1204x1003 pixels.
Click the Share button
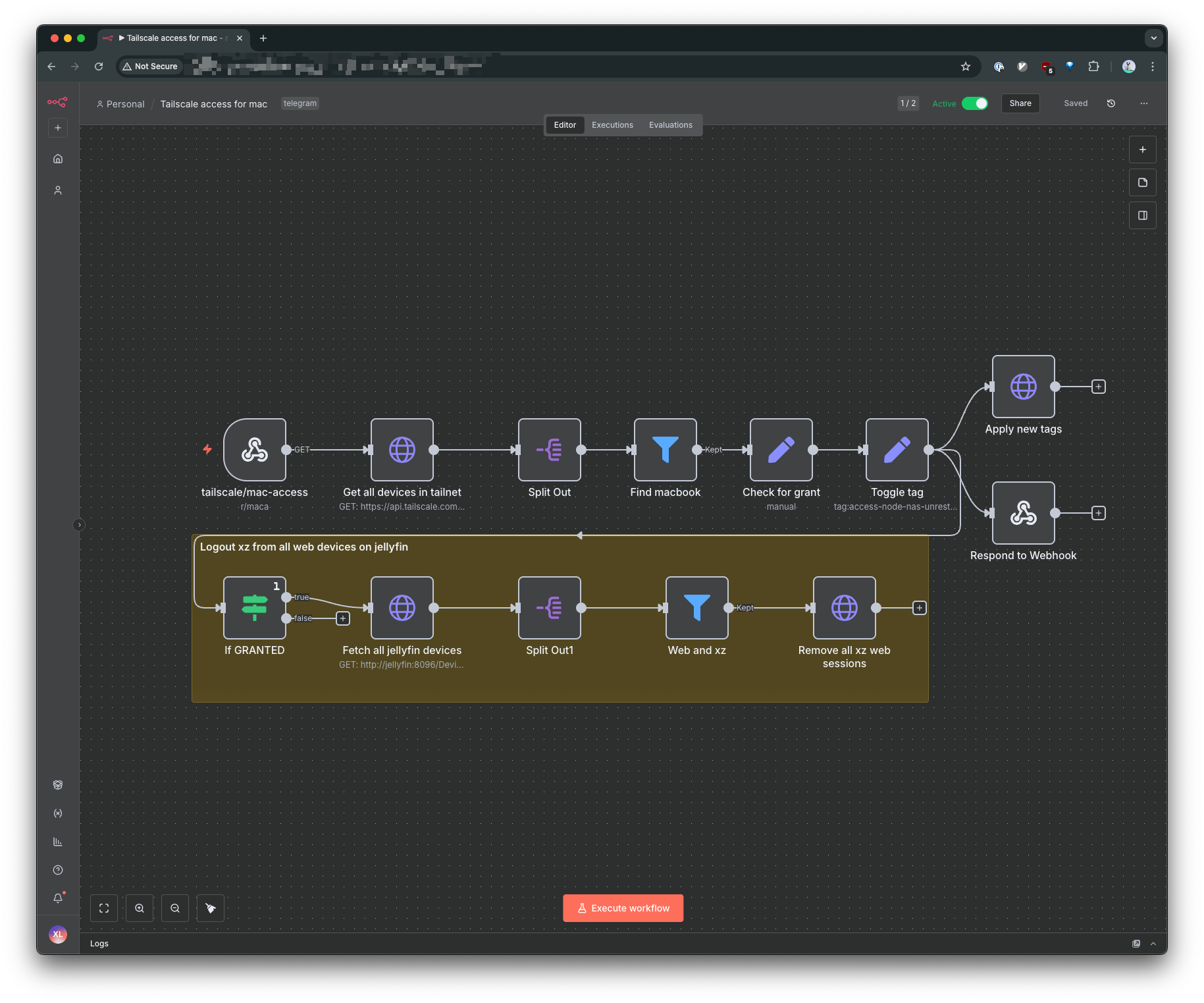click(x=1020, y=103)
